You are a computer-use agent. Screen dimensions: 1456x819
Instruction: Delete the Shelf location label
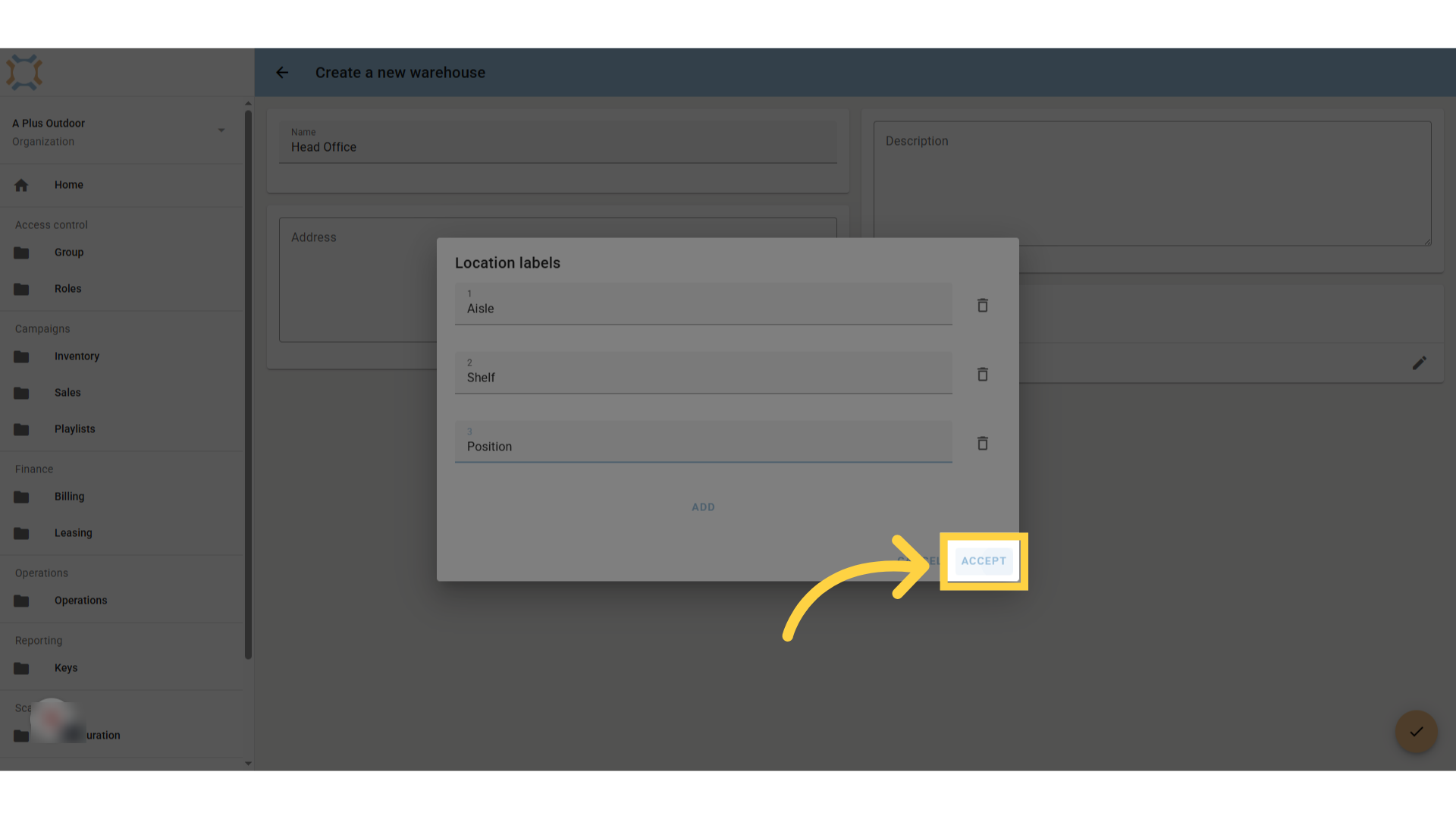tap(982, 374)
